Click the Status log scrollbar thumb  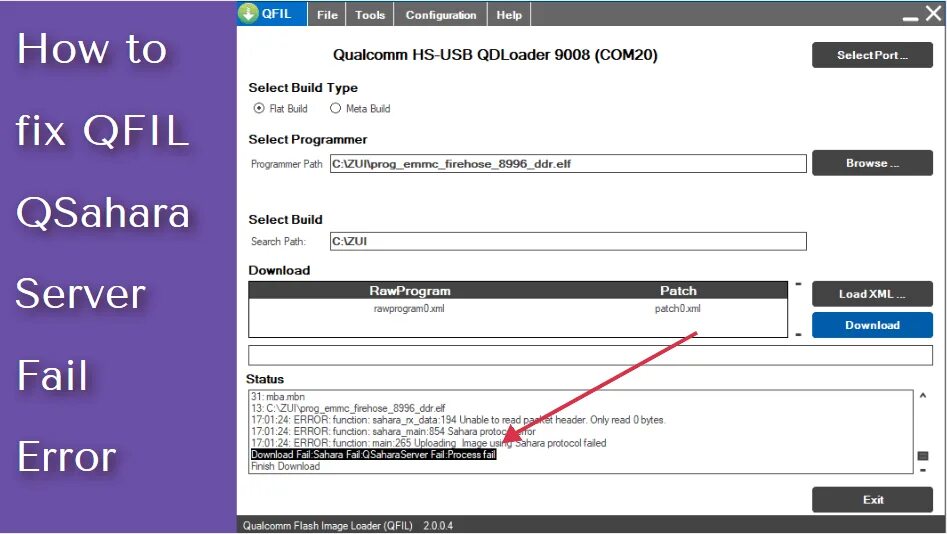click(923, 455)
